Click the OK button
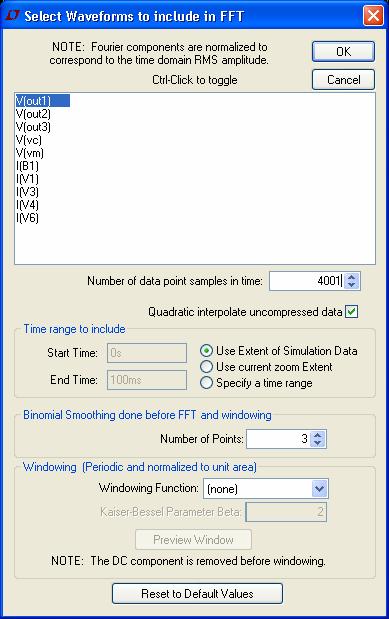This screenshot has width=389, height=619. 343,52
